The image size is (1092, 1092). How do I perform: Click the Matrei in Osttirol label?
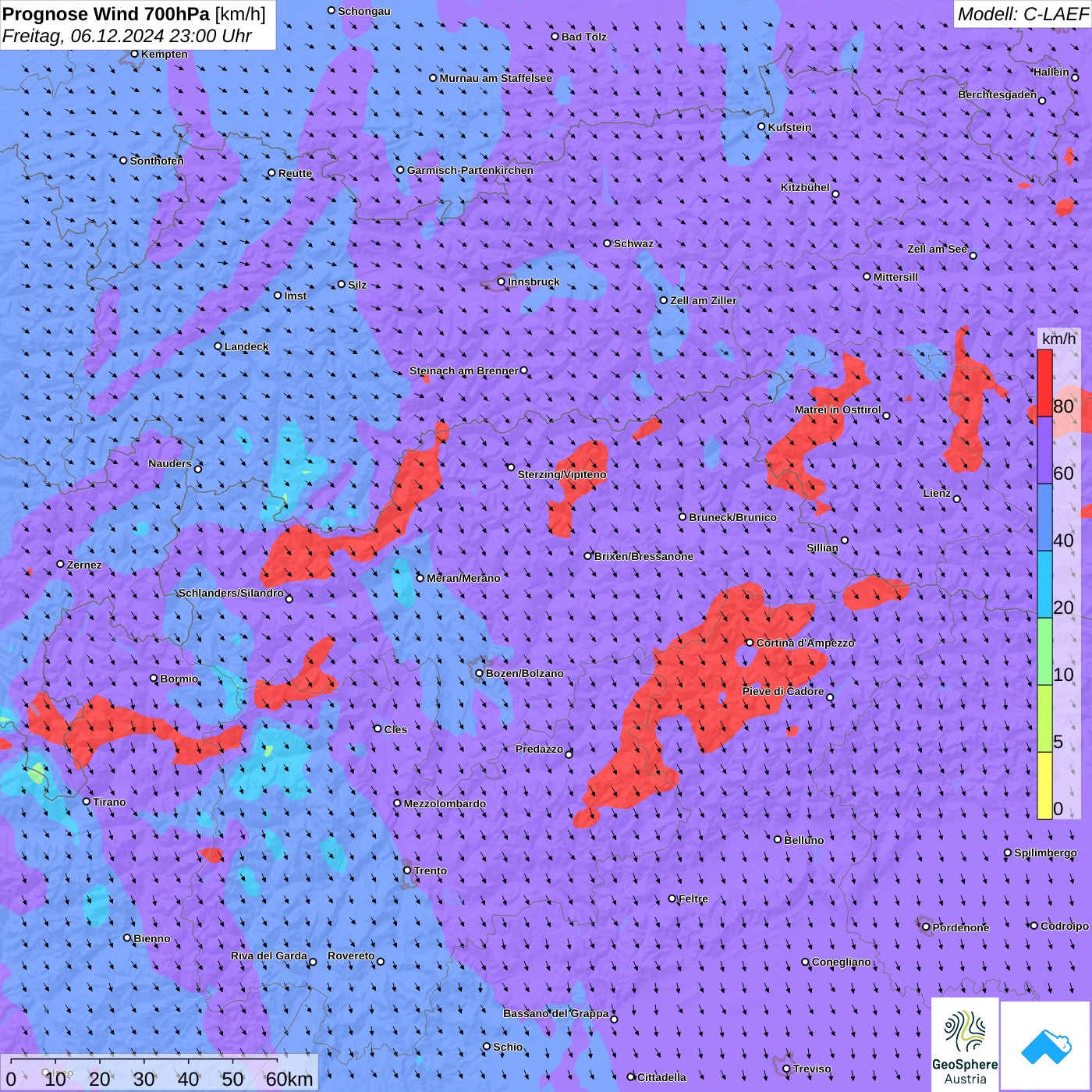[838, 409]
